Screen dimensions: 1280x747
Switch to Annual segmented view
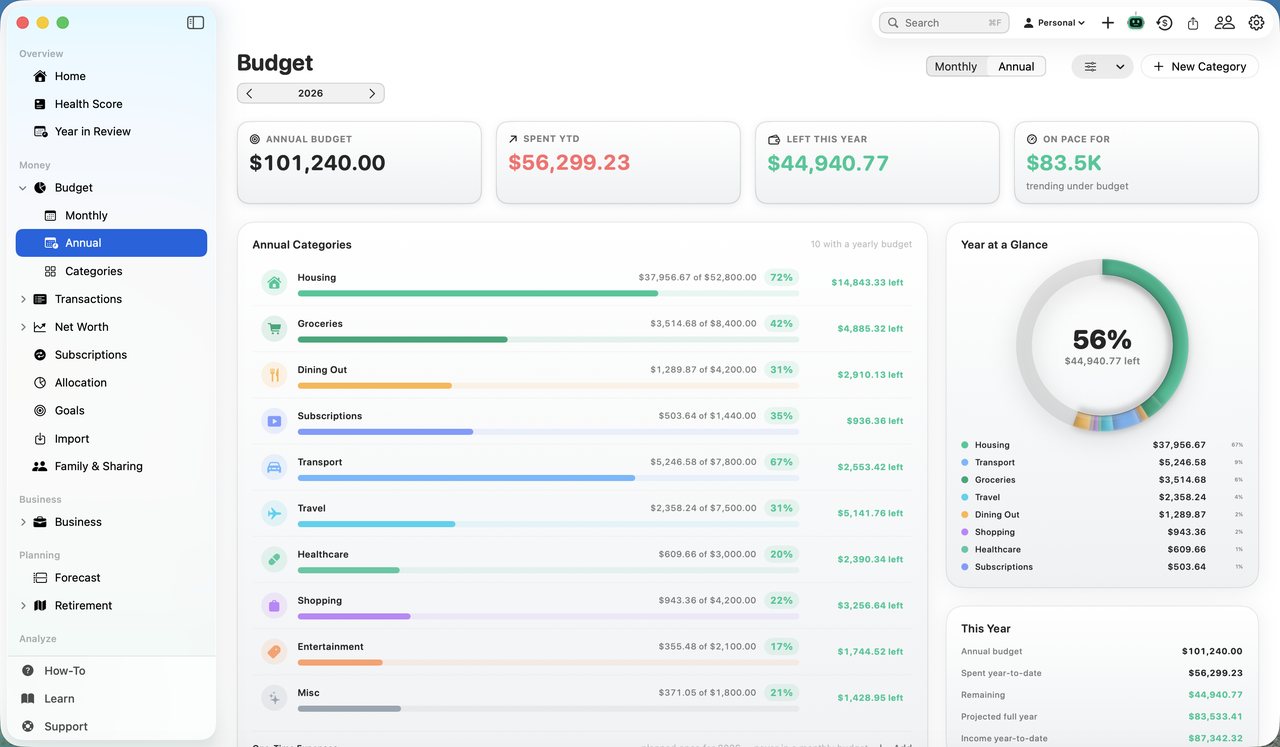pos(1016,66)
